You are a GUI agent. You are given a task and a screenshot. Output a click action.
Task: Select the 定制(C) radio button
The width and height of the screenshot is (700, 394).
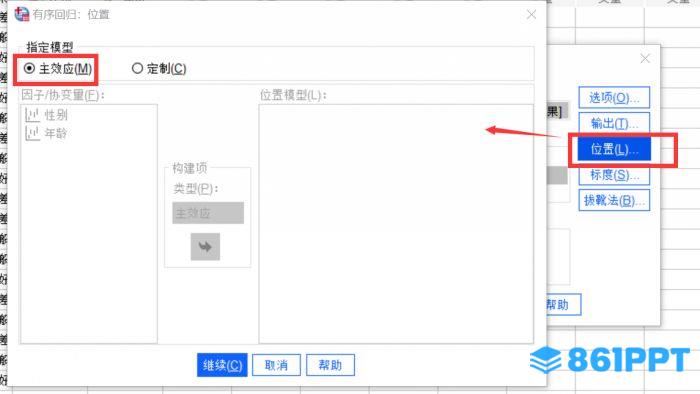click(x=137, y=69)
